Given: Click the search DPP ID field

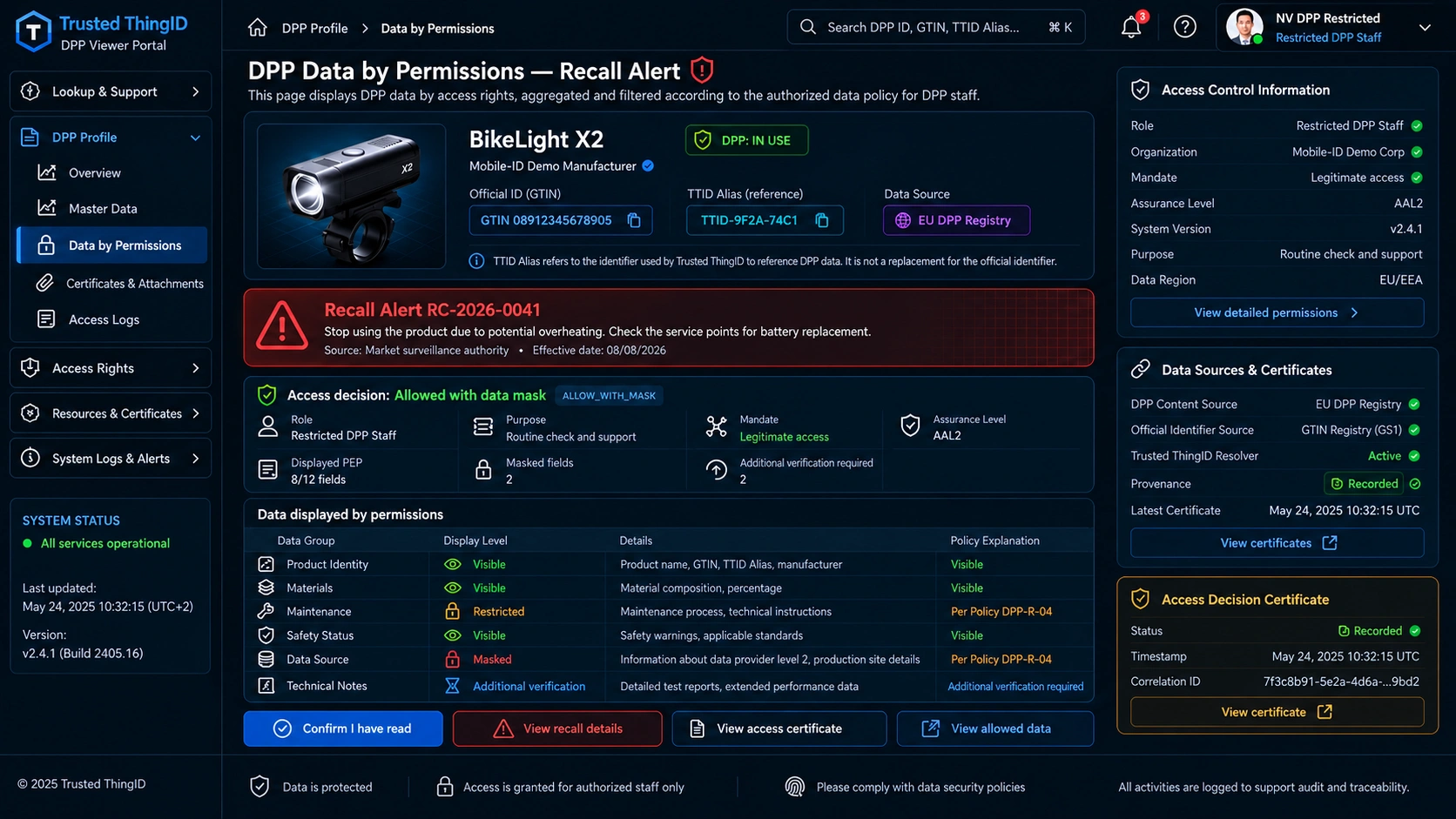Looking at the screenshot, I should 936,27.
